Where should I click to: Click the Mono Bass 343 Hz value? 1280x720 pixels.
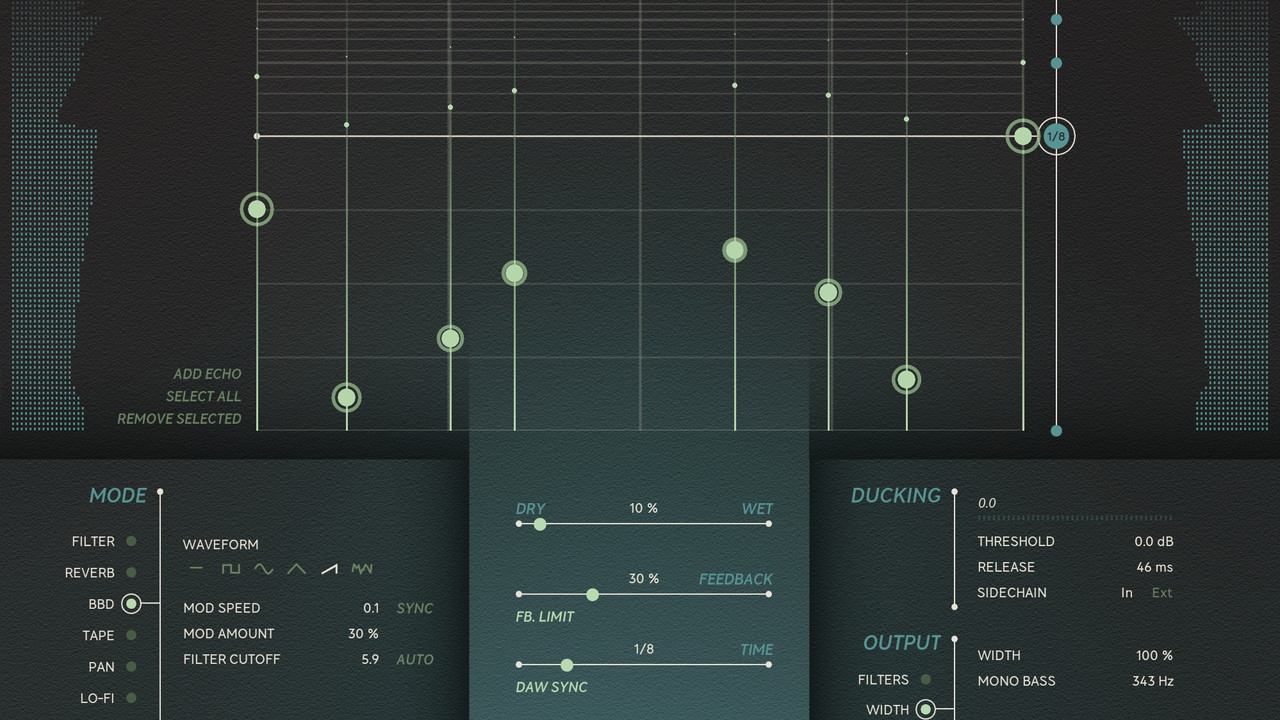coord(1152,681)
